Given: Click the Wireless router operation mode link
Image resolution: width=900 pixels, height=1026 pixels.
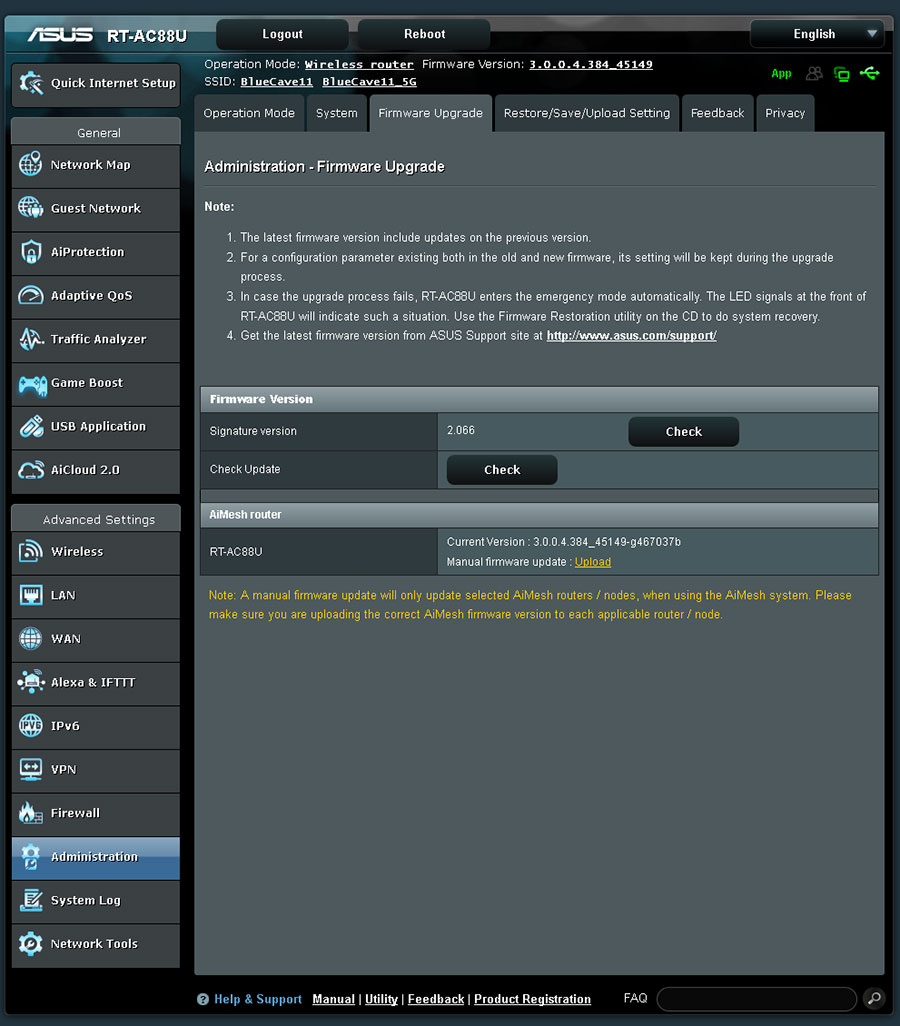Looking at the screenshot, I should click(x=359, y=64).
